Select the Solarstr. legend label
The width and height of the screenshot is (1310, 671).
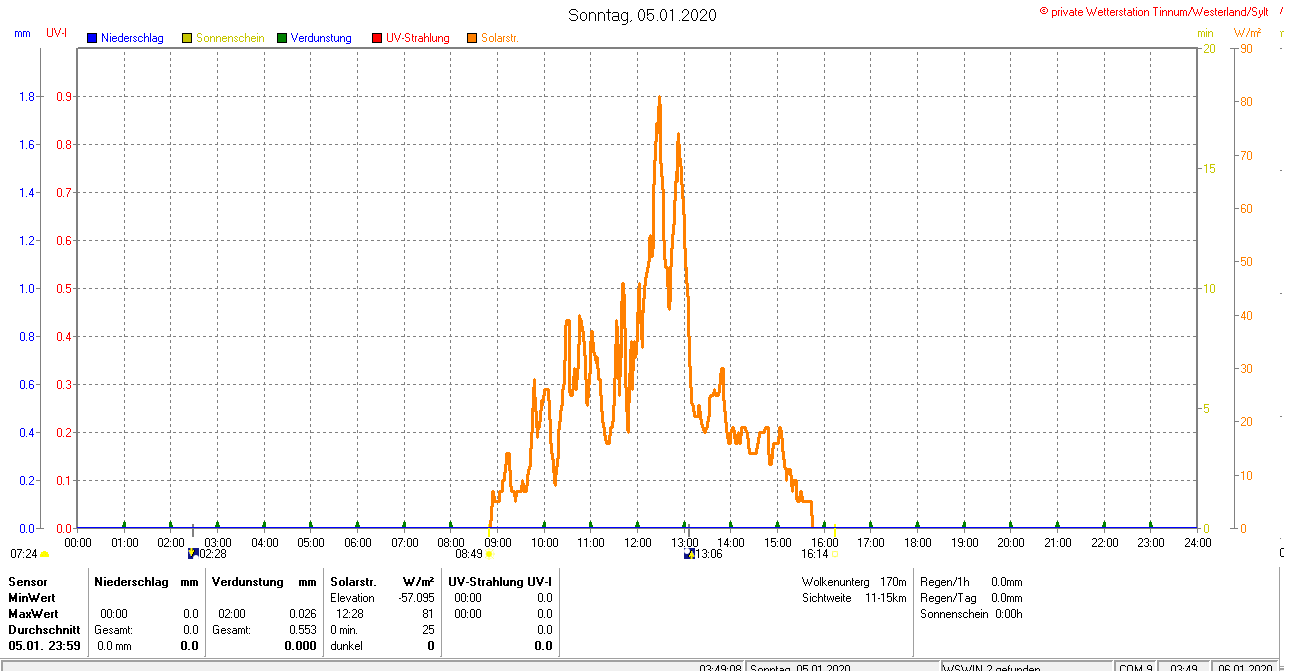[499, 38]
